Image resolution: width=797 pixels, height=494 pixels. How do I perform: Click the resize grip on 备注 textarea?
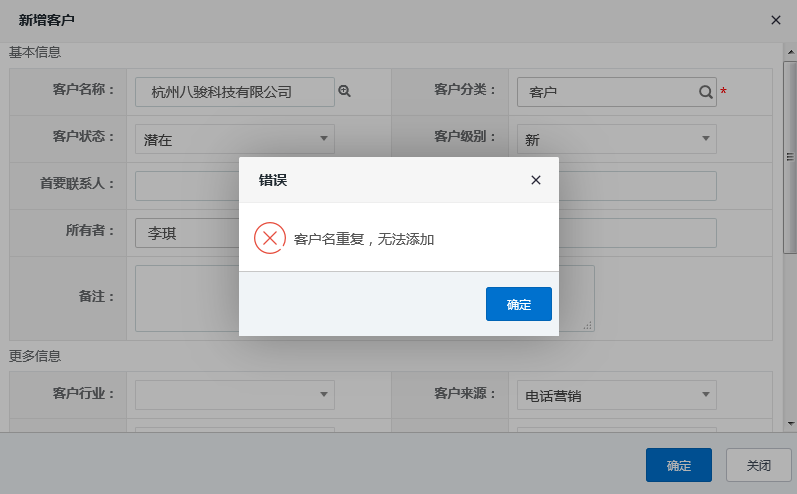(588, 324)
